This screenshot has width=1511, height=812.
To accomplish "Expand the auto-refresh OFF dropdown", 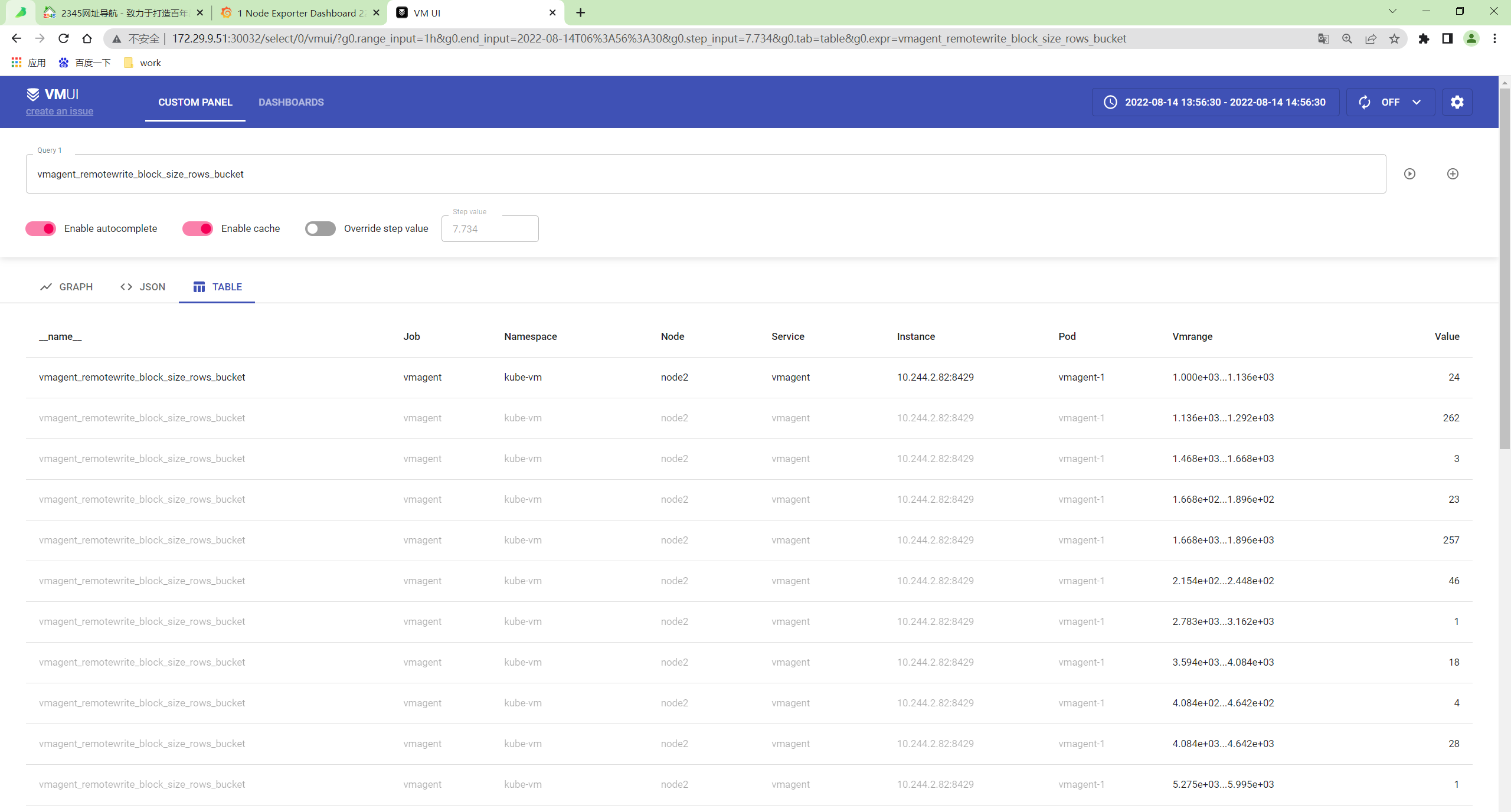I will click(1416, 102).
